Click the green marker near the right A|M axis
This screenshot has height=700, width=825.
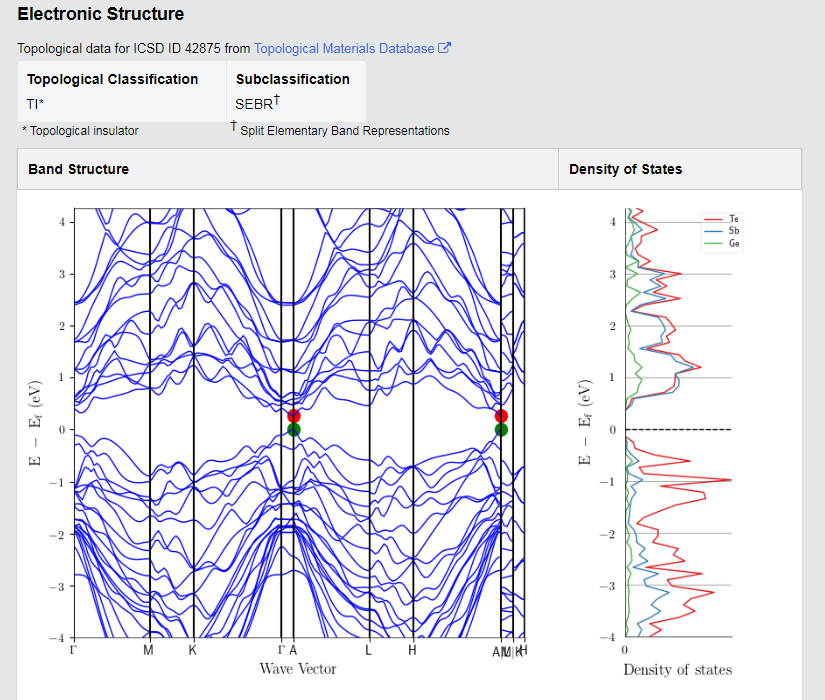(x=501, y=429)
